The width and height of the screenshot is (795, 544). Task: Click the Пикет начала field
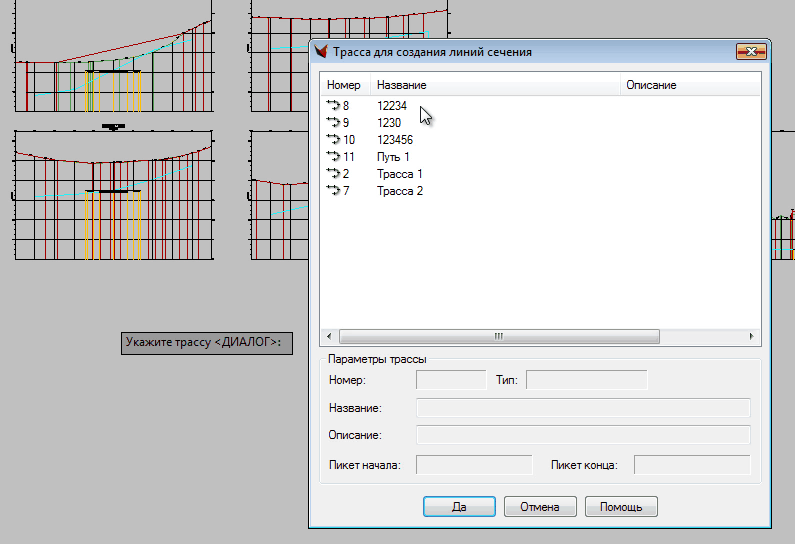[x=474, y=465]
